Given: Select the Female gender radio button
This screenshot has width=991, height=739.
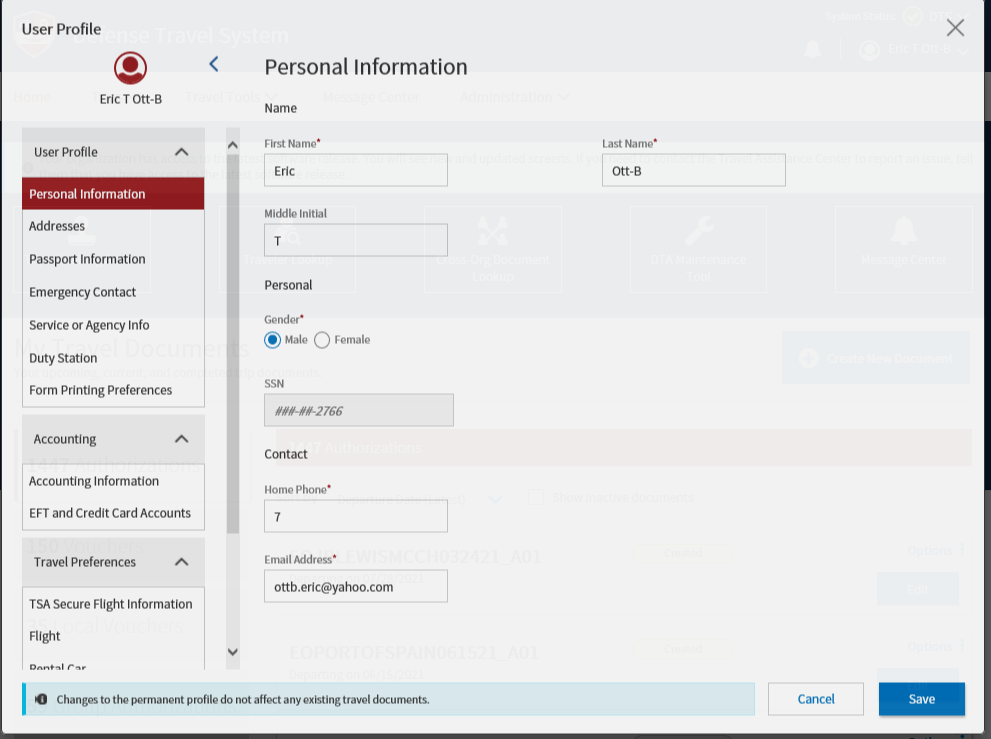Looking at the screenshot, I should 322,340.
